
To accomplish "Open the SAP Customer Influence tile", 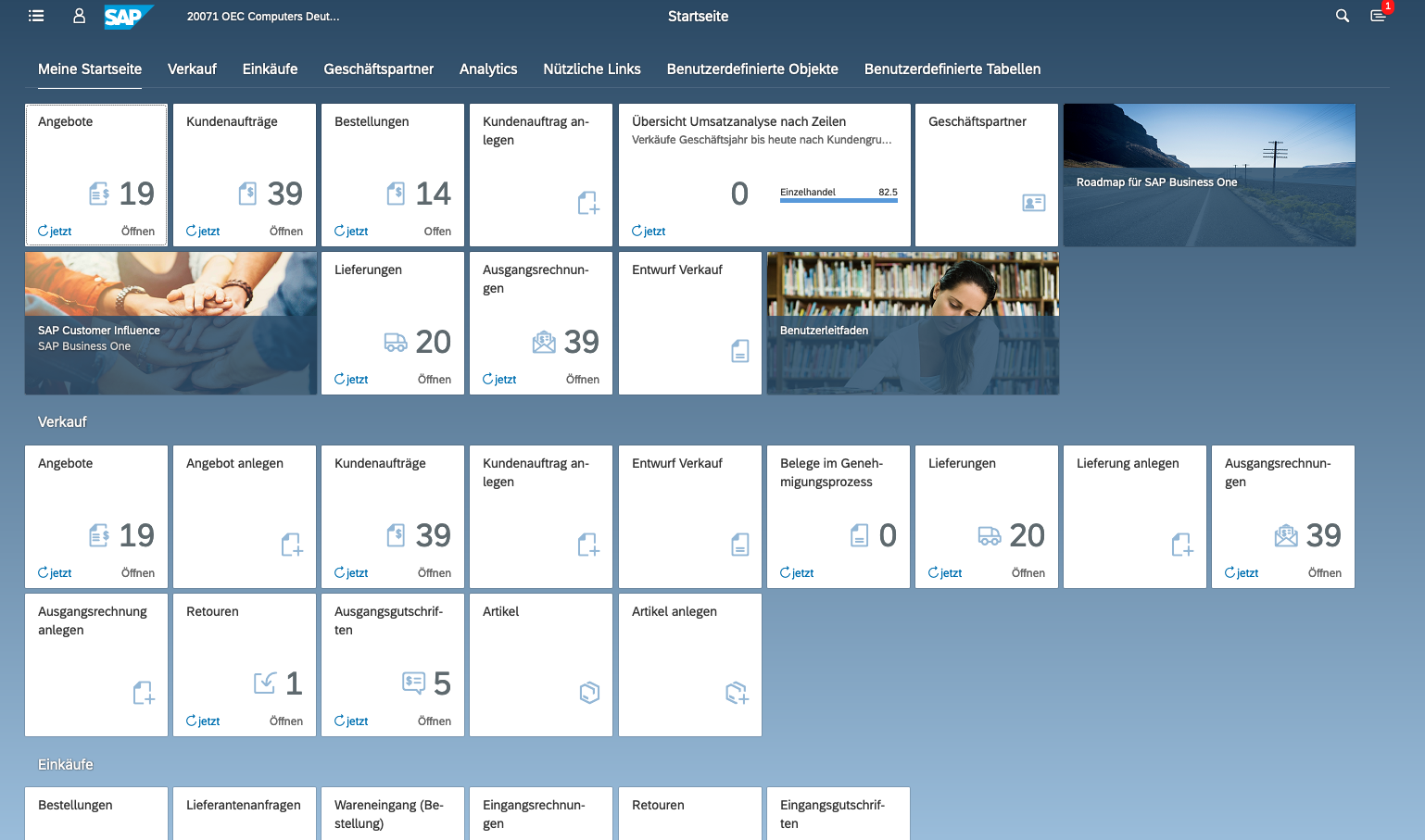I will click(170, 323).
